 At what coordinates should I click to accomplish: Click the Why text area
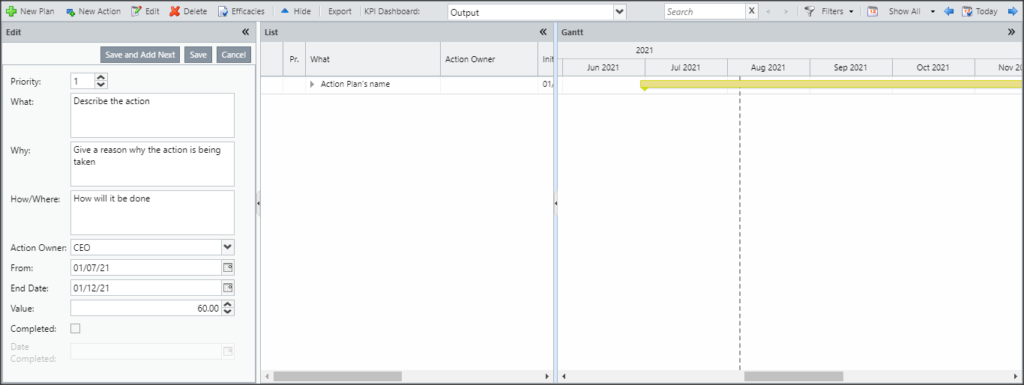click(152, 164)
